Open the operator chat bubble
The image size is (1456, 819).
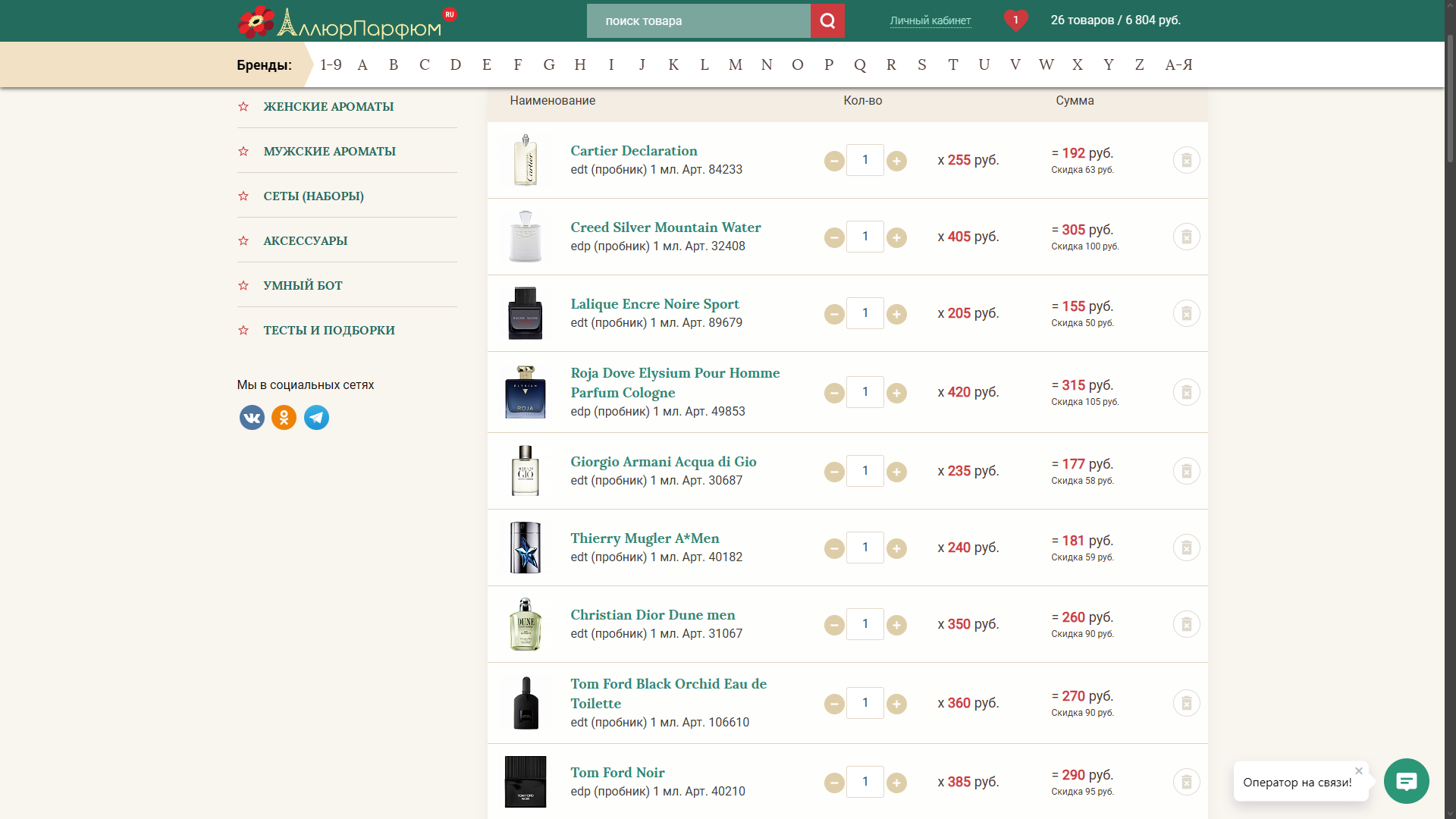1406,781
